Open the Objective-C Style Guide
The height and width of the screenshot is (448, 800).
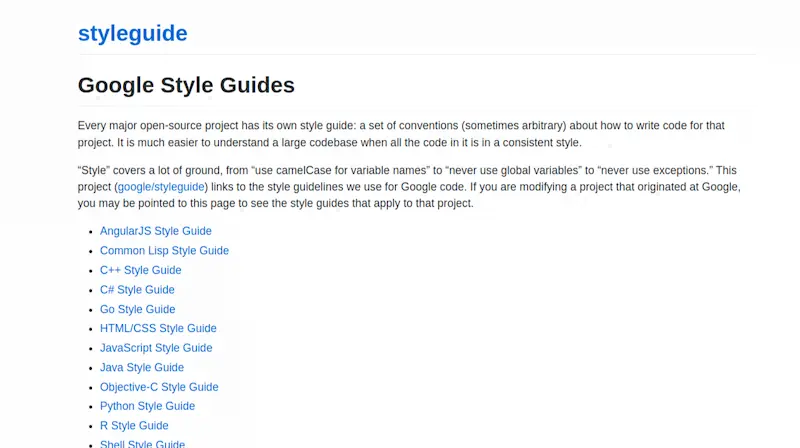tap(159, 387)
